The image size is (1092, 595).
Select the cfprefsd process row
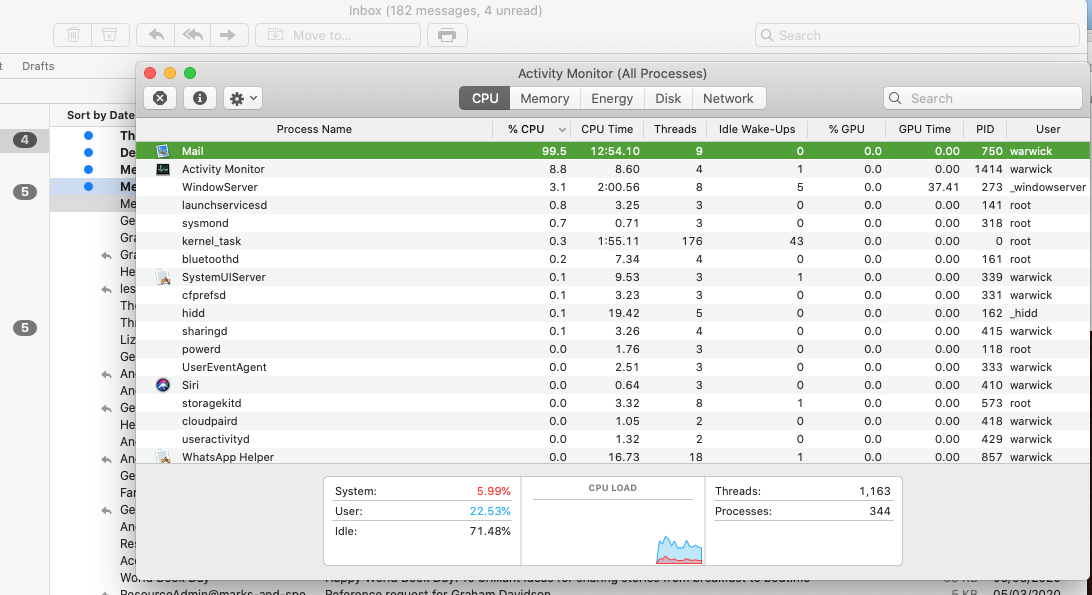613,295
